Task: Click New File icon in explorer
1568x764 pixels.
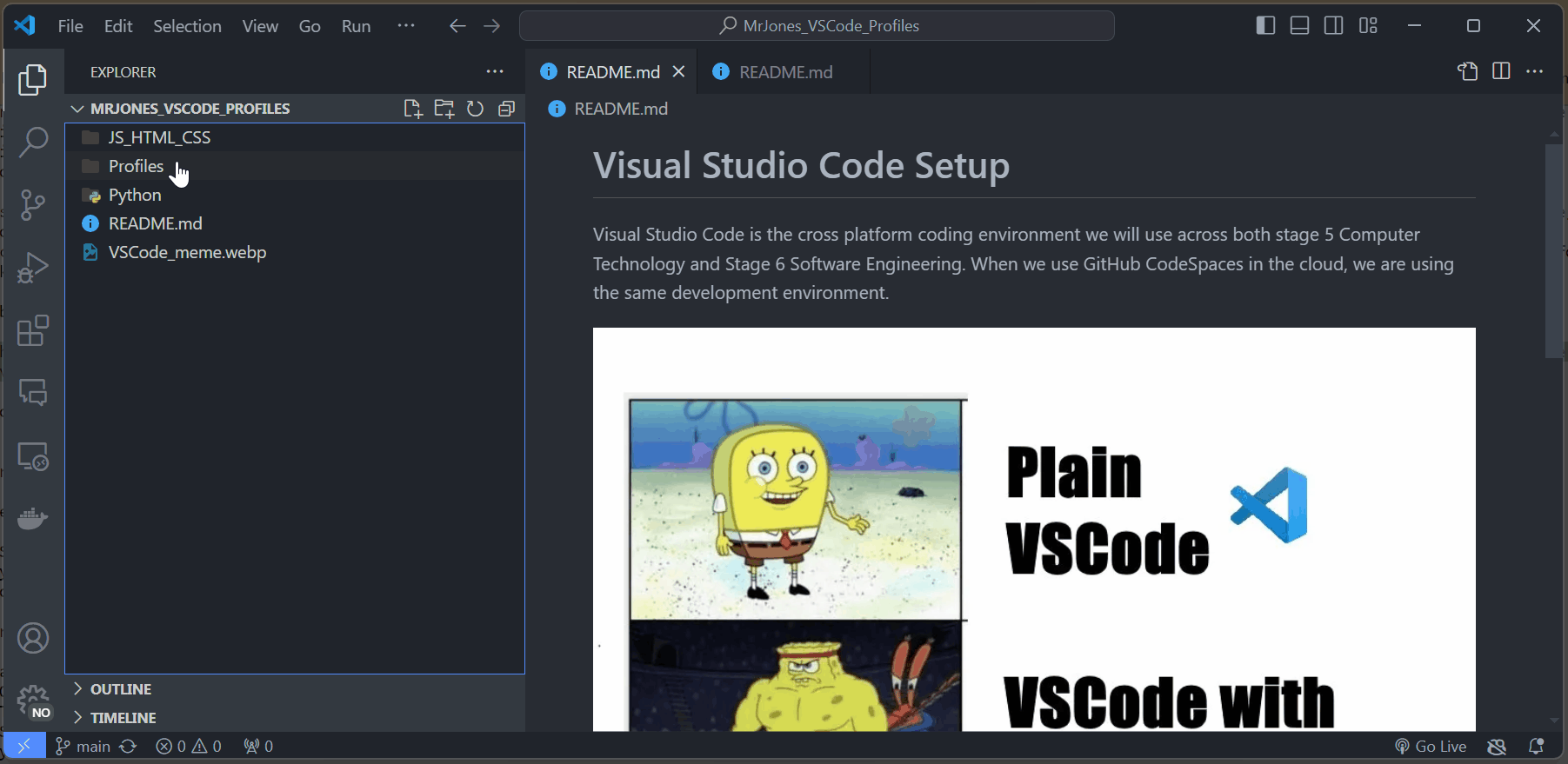Action: pos(412,109)
